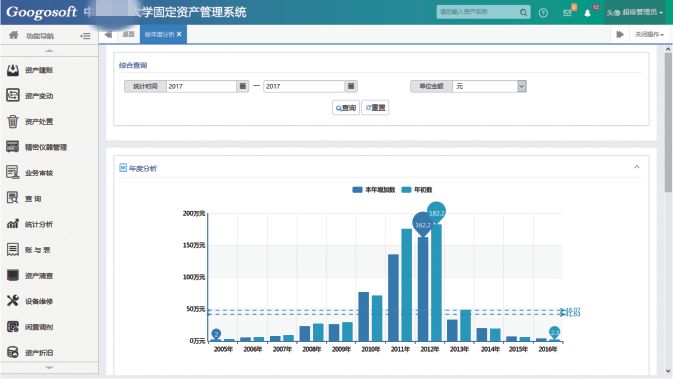Open the mail messages icon
The height and width of the screenshot is (379, 673).
point(567,13)
